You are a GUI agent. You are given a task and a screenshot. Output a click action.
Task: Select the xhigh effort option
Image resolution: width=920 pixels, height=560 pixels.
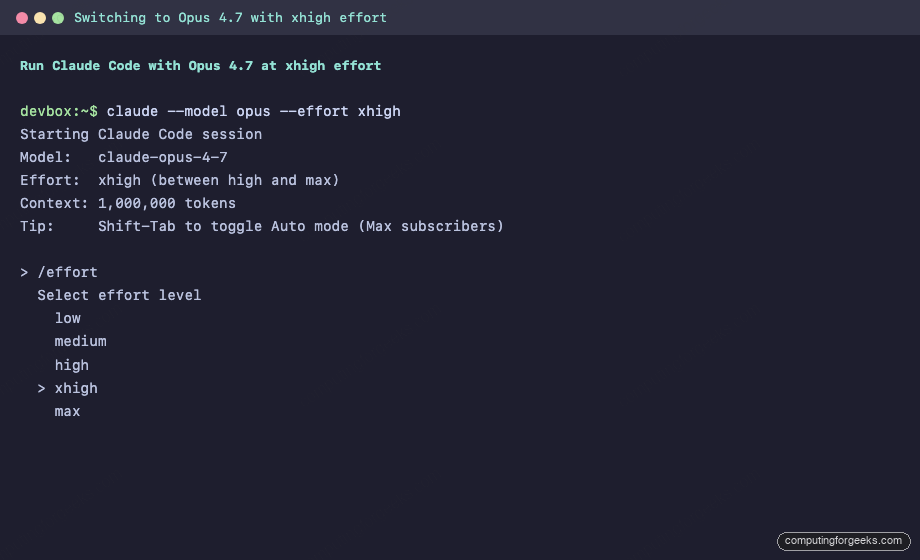pyautogui.click(x=76, y=388)
